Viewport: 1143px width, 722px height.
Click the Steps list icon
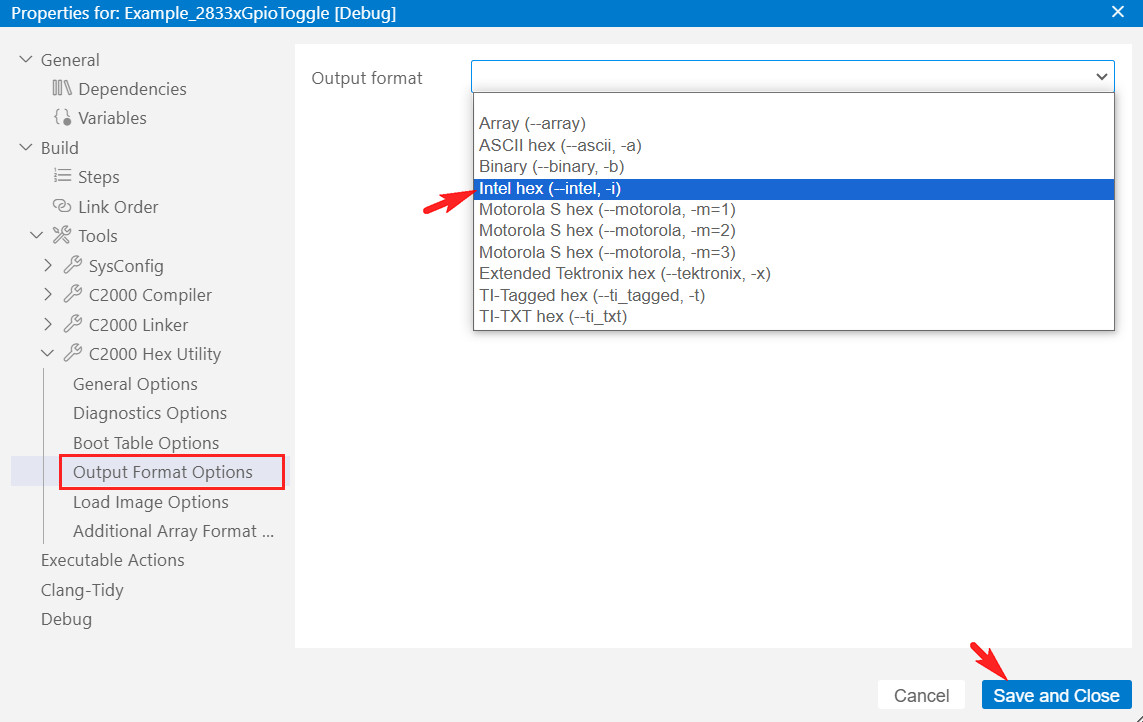coord(63,176)
